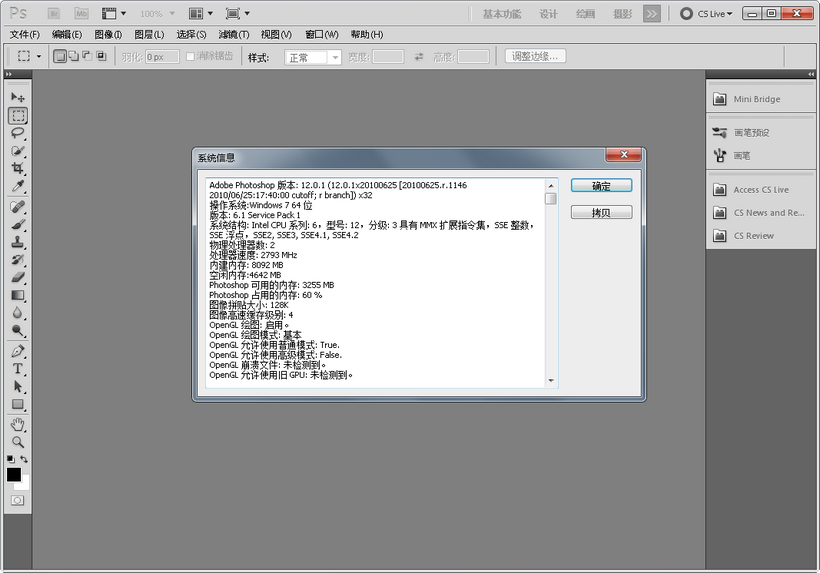Choose New selection mode

pyautogui.click(x=60, y=56)
